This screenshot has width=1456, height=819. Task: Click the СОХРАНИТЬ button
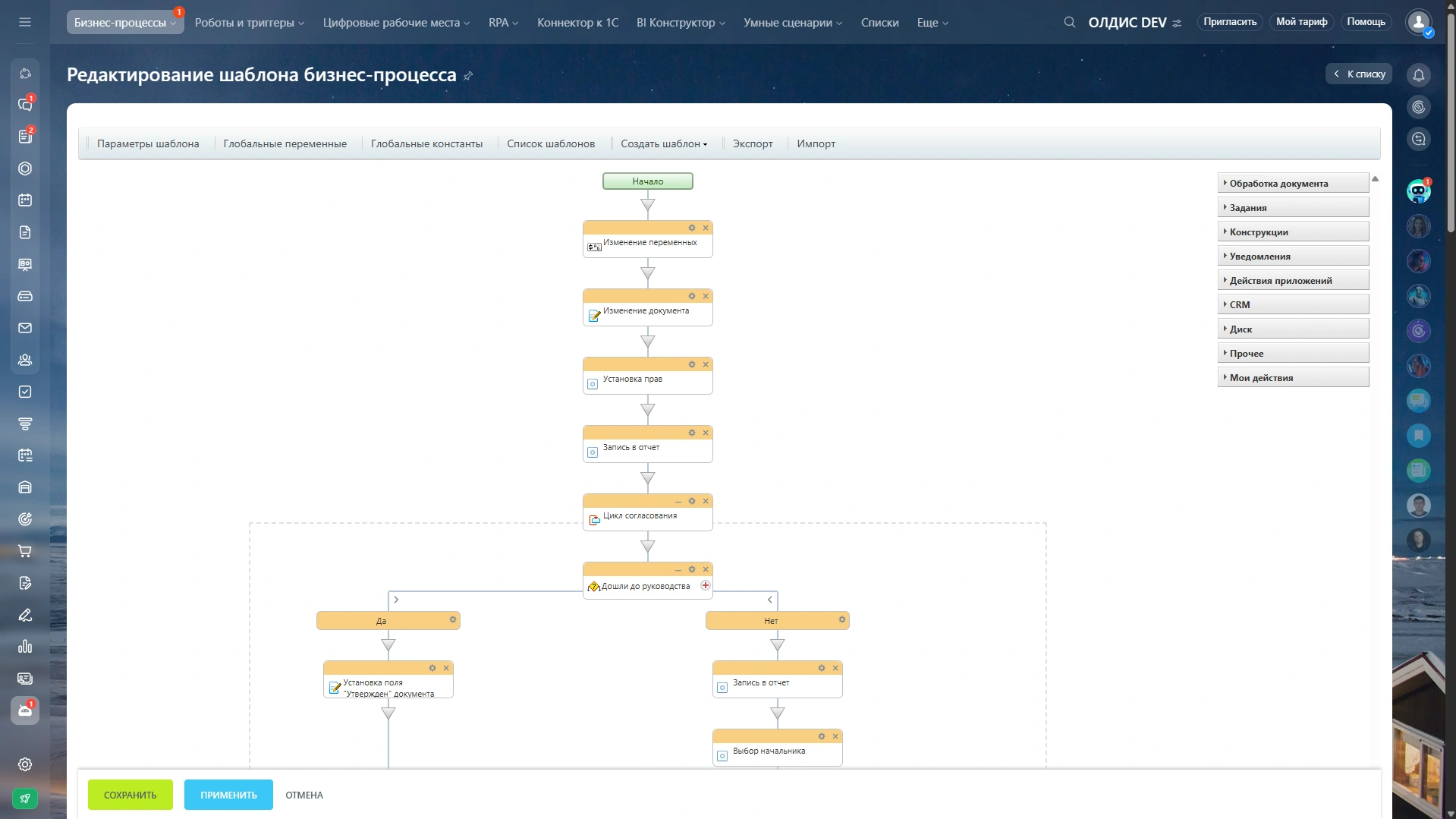[x=130, y=795]
